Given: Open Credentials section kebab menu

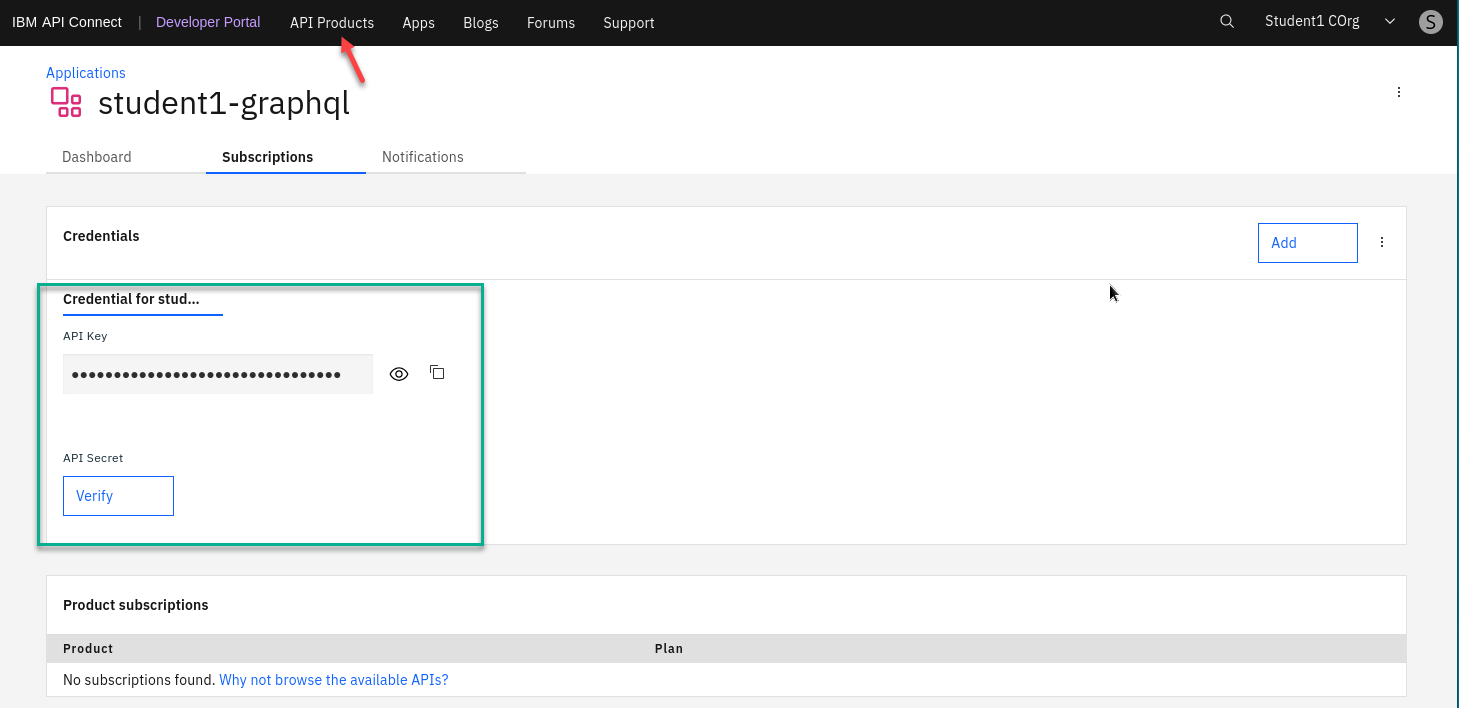Looking at the screenshot, I should point(1382,242).
